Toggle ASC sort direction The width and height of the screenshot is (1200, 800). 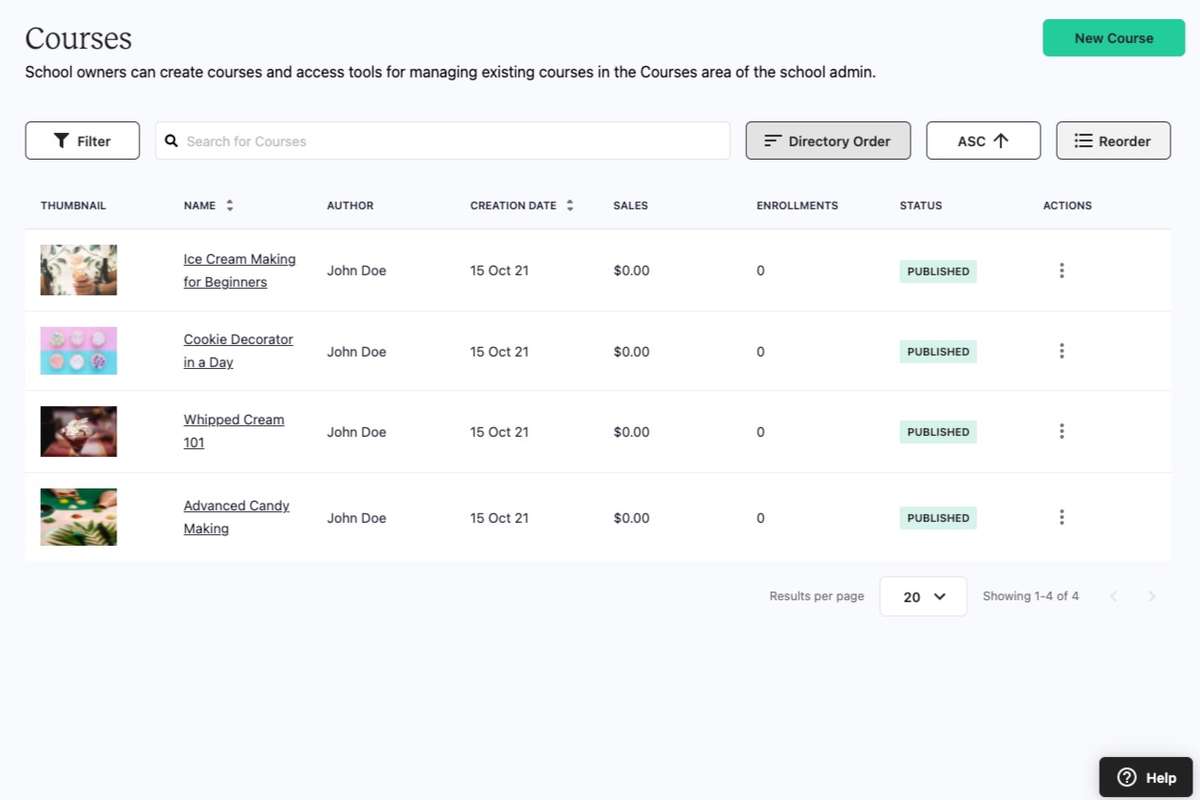point(983,141)
